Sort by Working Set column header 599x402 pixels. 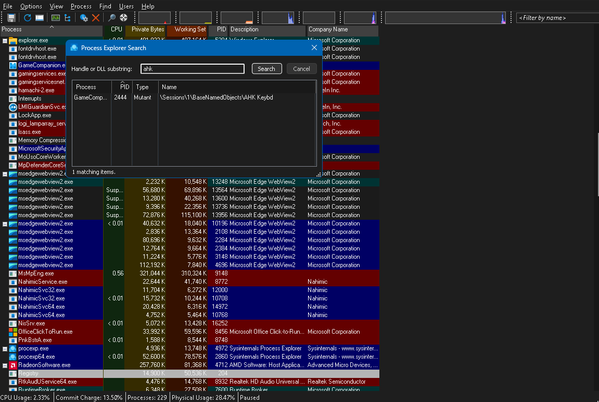187,29
